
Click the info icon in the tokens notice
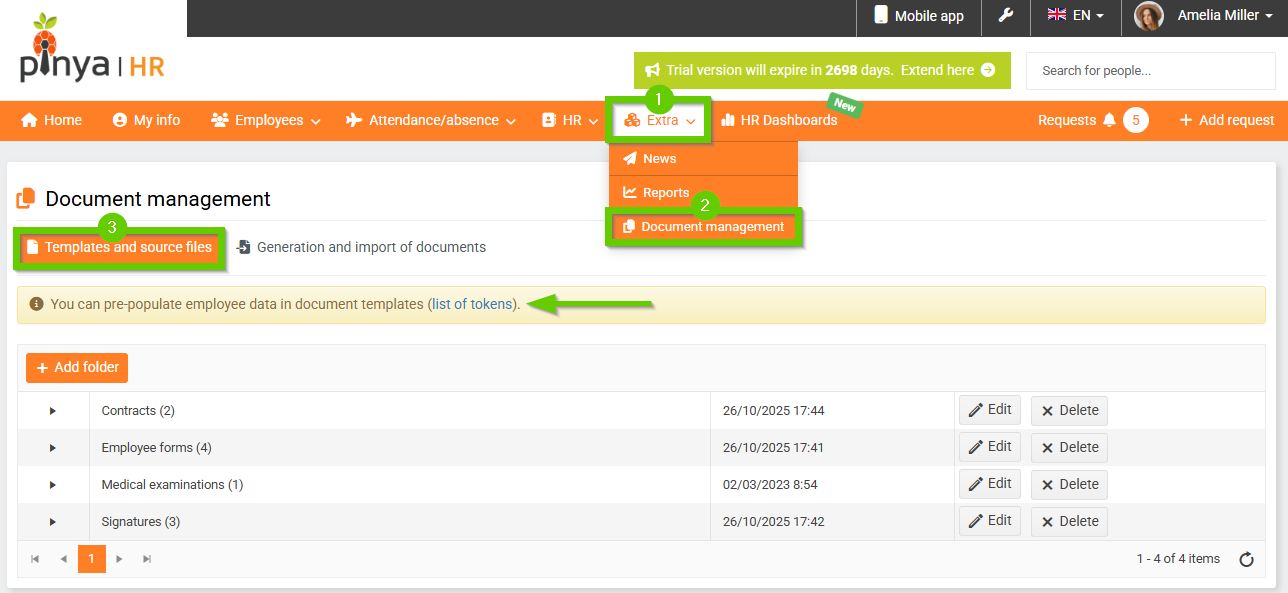point(37,304)
